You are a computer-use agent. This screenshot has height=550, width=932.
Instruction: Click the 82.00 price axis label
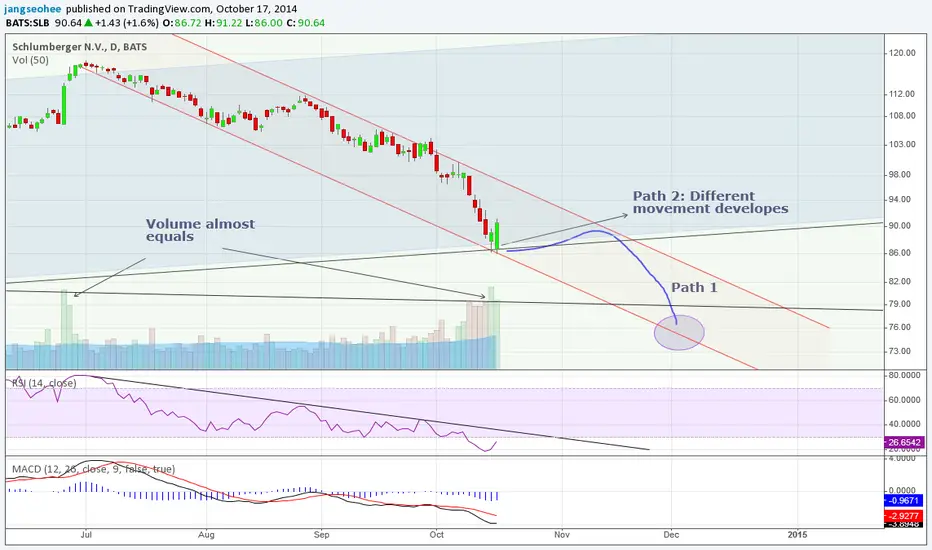click(899, 281)
